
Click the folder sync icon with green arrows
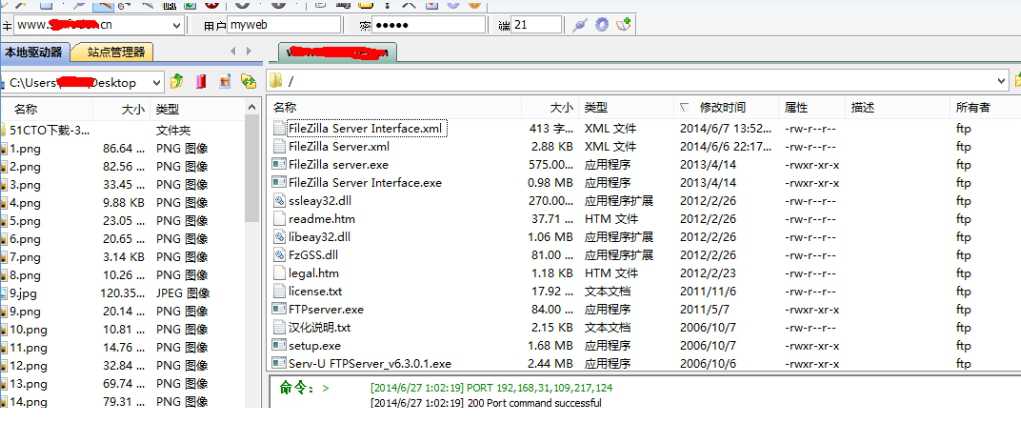pos(248,81)
